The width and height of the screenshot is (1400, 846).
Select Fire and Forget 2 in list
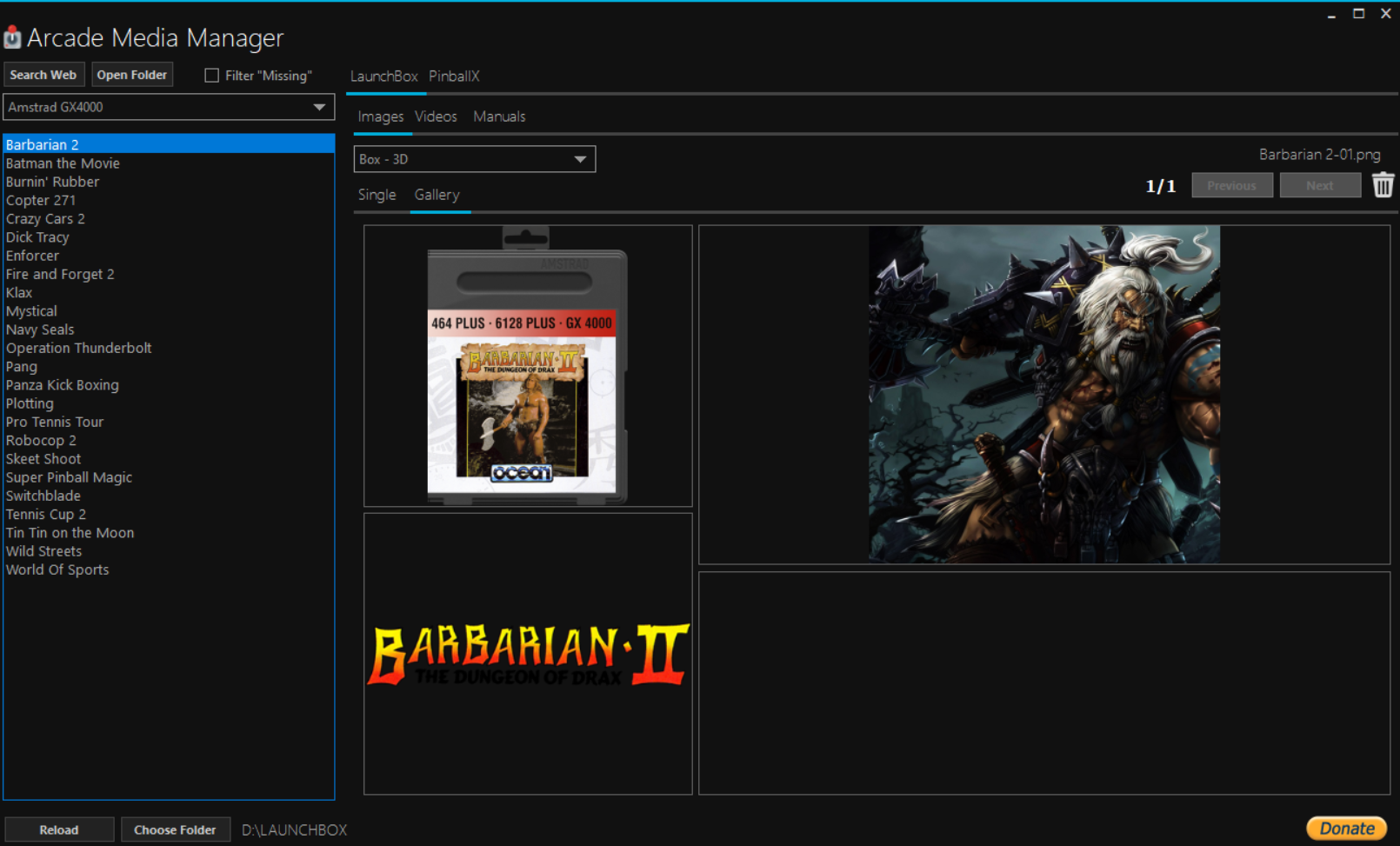[x=169, y=274]
